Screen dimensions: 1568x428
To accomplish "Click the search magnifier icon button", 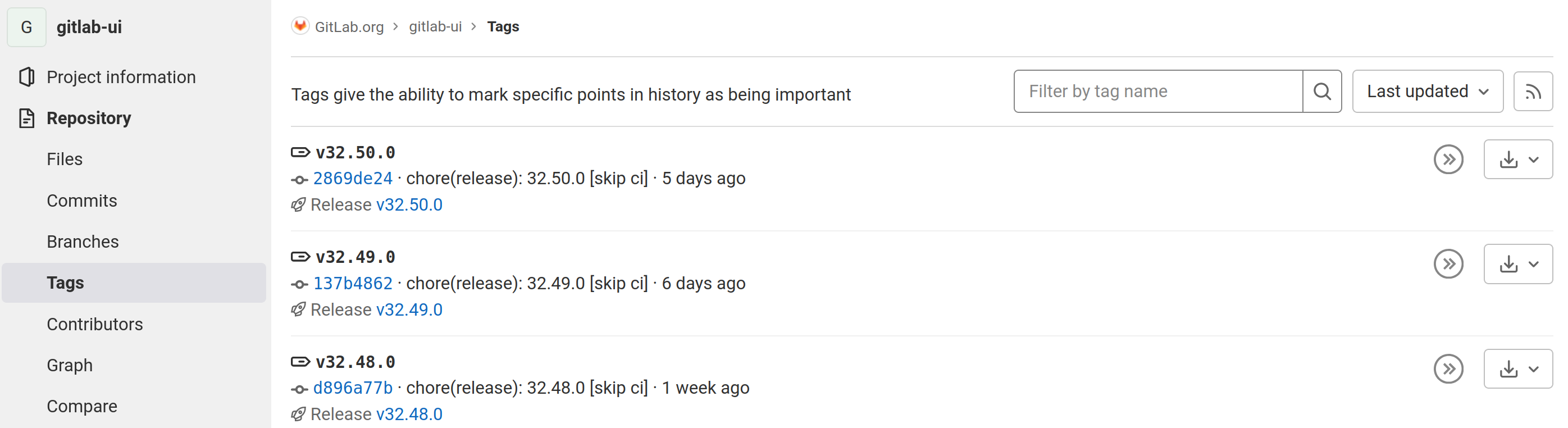I will click(x=1321, y=92).
